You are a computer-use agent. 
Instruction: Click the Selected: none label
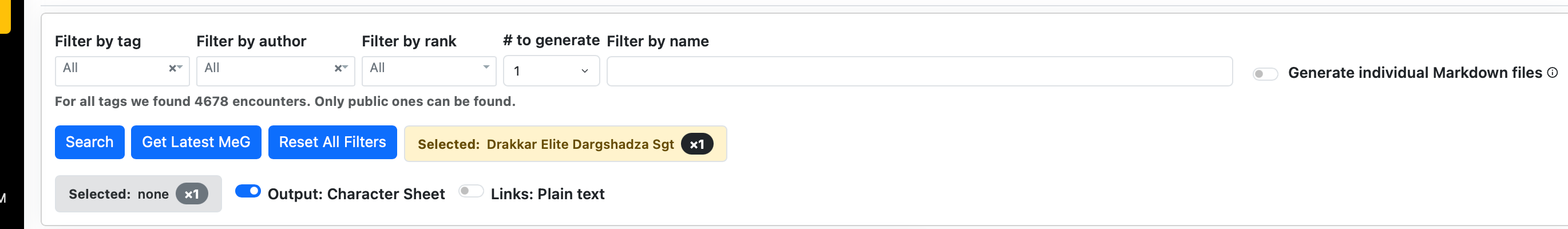click(x=118, y=194)
